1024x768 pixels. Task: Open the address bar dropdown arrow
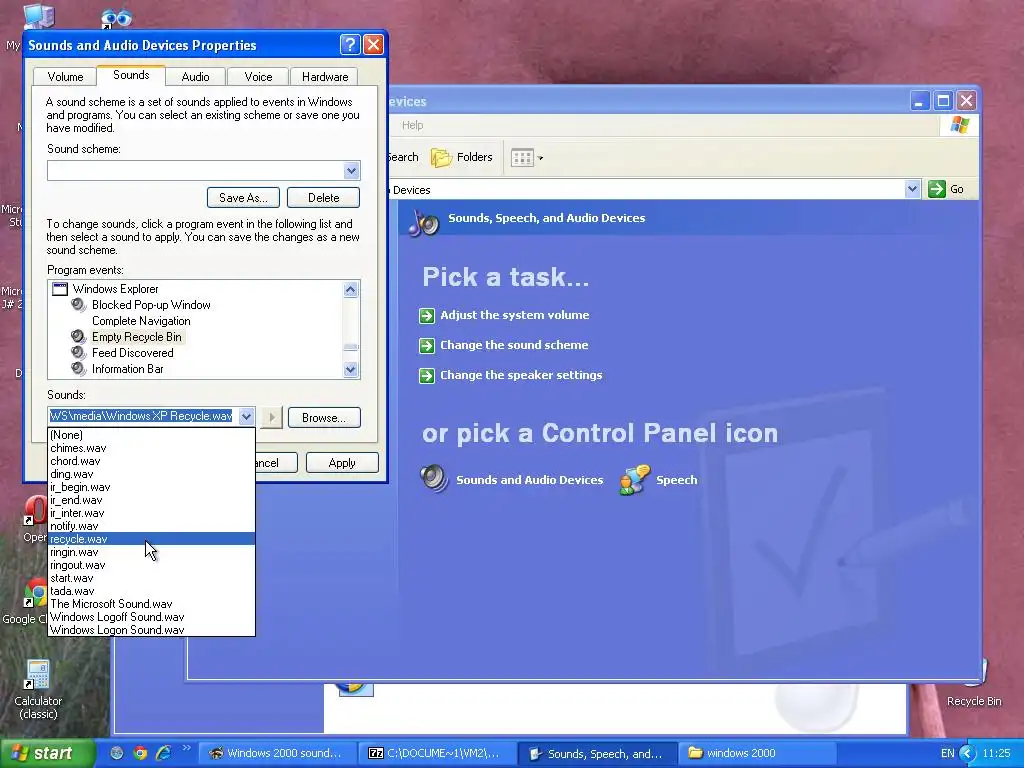tap(912, 189)
